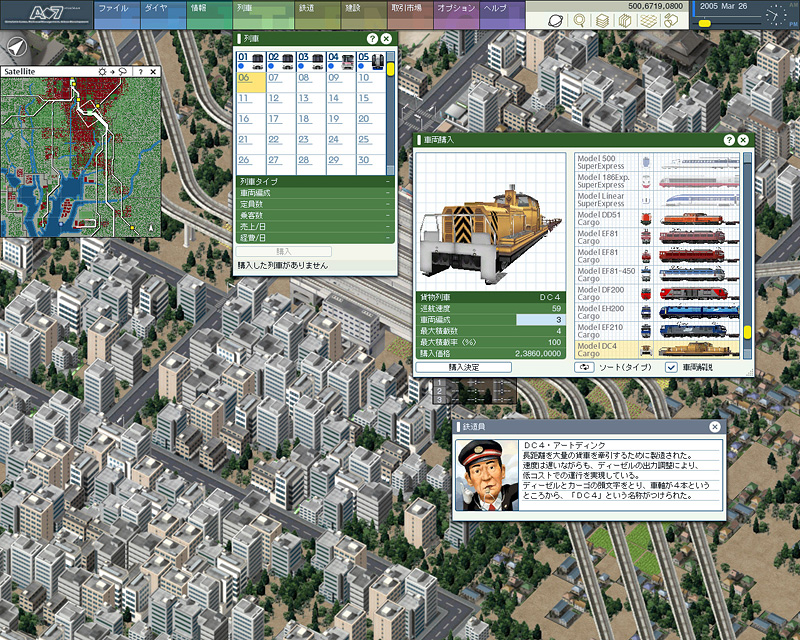Click the sun icon in Satellite window
The image size is (800, 640).
[103, 72]
